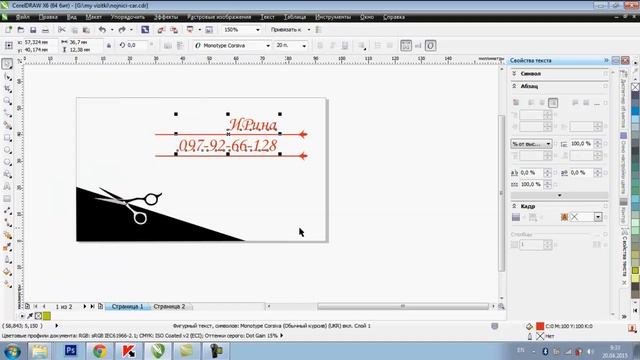Switch to Страница 2 tab

tap(169, 307)
